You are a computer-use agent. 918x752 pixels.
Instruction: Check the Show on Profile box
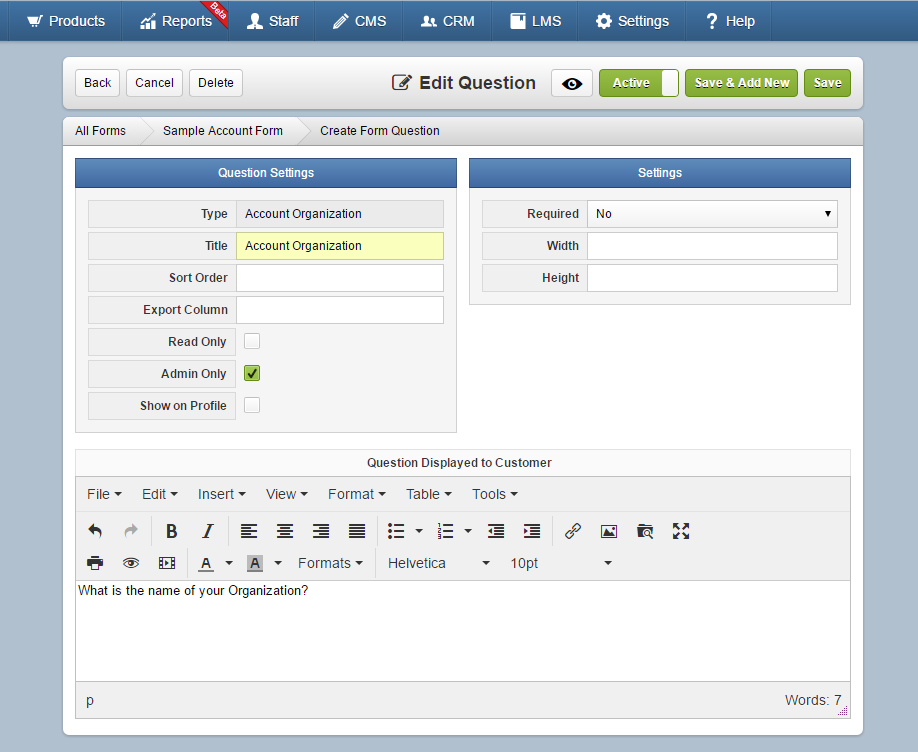tap(252, 405)
